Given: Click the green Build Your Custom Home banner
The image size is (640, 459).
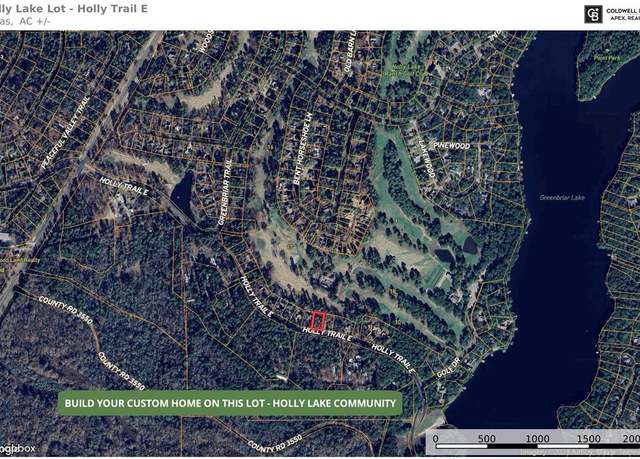Looking at the screenshot, I should [x=230, y=404].
